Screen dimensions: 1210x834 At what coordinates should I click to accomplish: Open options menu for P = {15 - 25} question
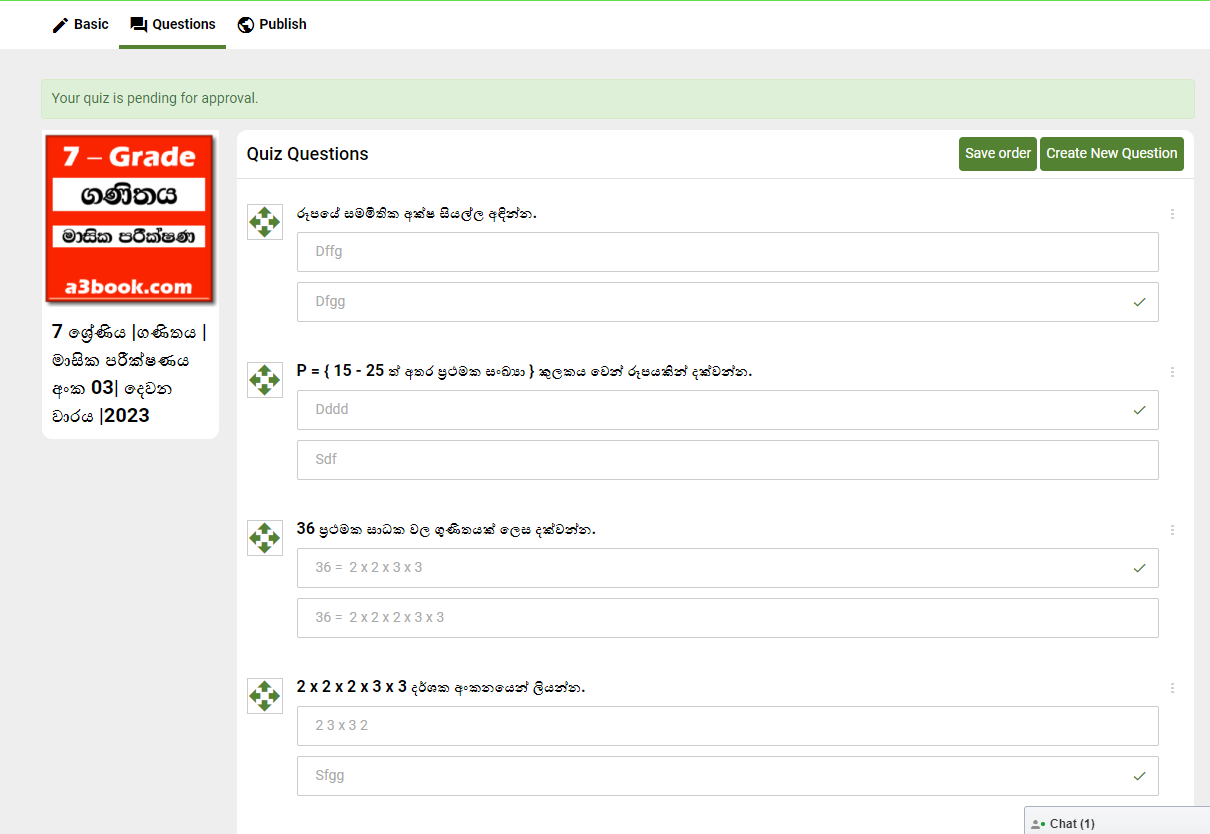coord(1172,372)
